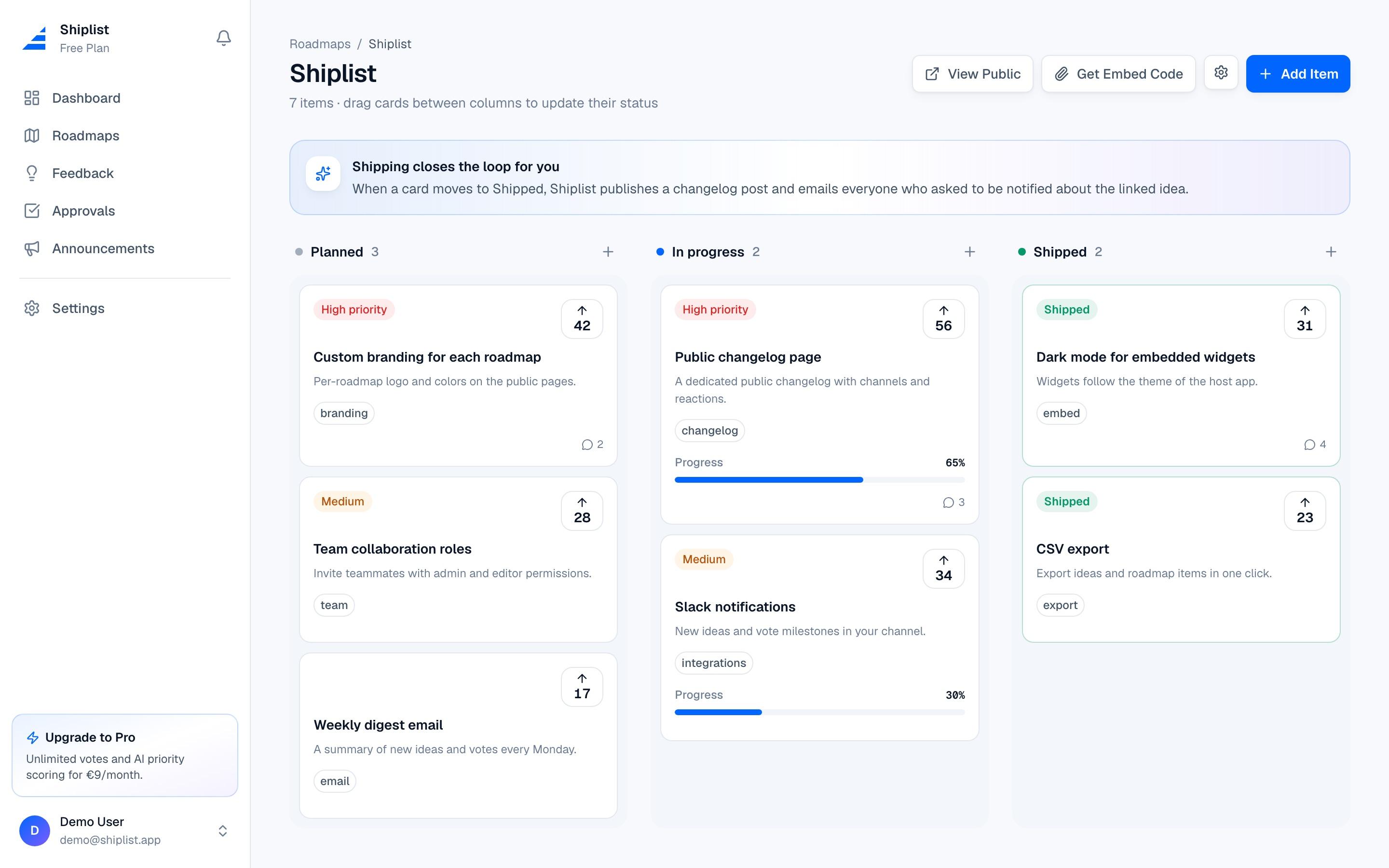Upvote Weekly digest email card
Viewport: 1389px width, 868px height.
[x=582, y=687]
